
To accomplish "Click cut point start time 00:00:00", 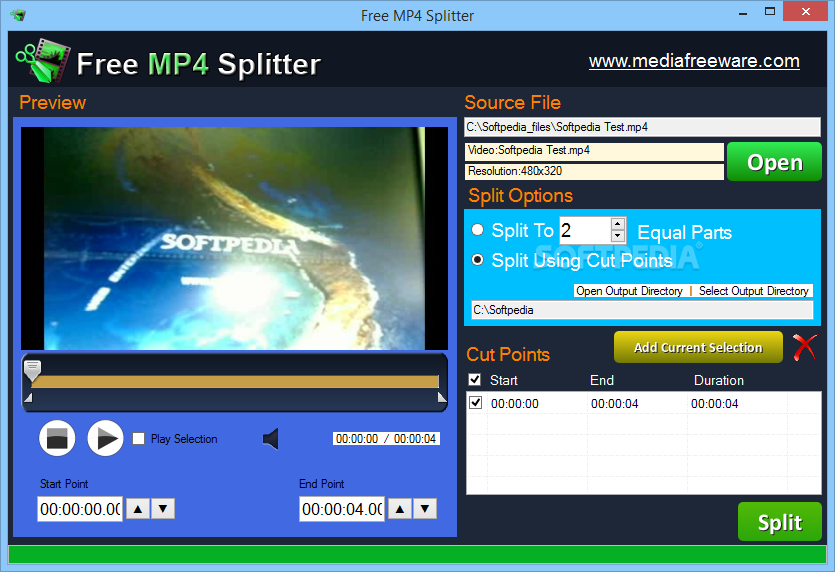I will [x=514, y=404].
